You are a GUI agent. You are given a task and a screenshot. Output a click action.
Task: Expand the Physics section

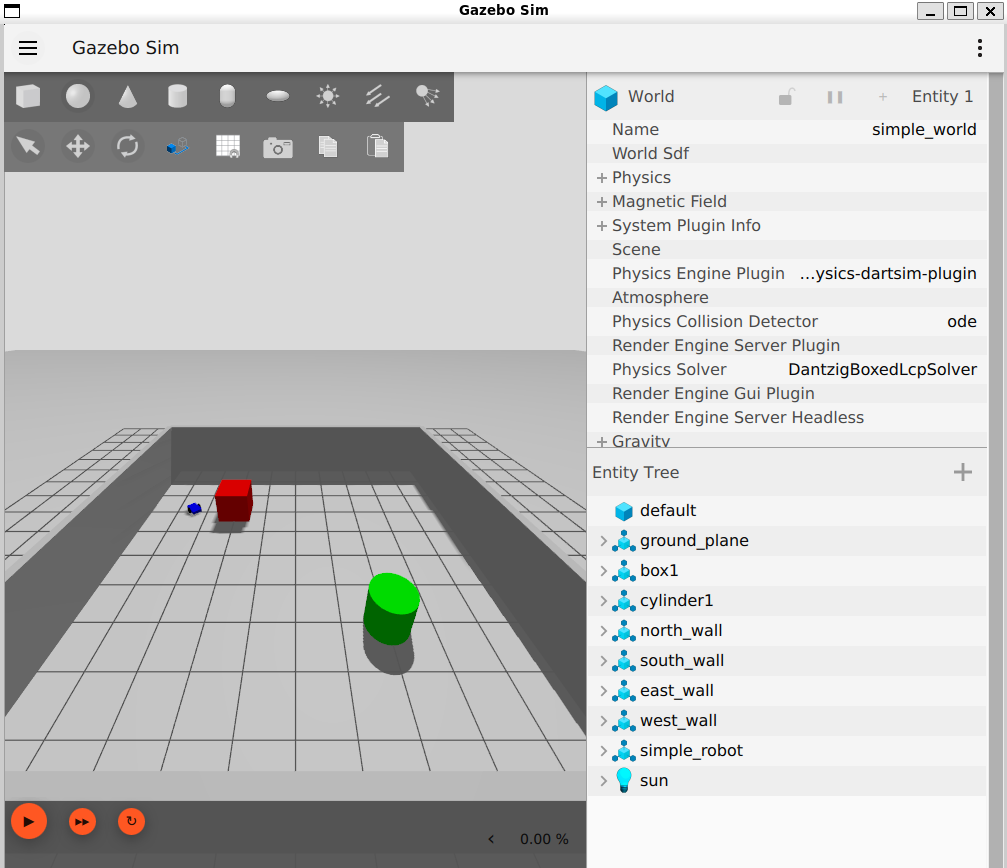coord(602,178)
